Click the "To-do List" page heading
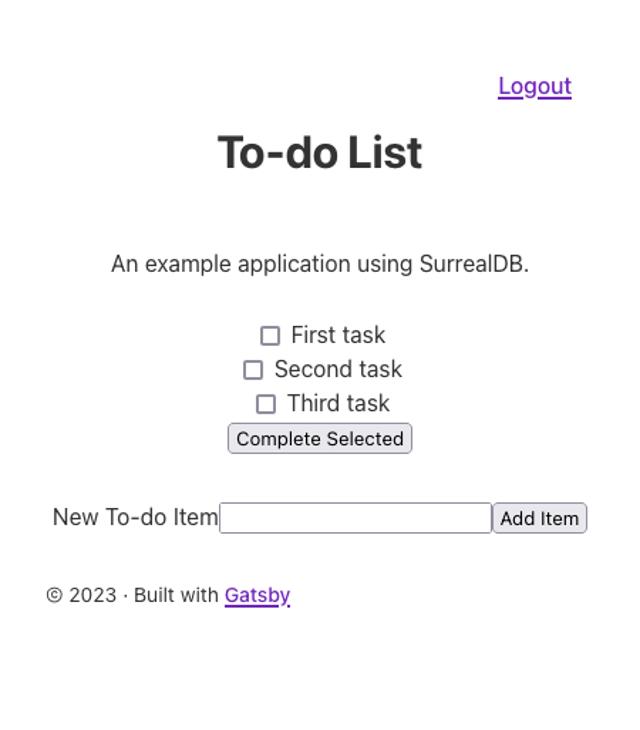The image size is (640, 730). [320, 153]
